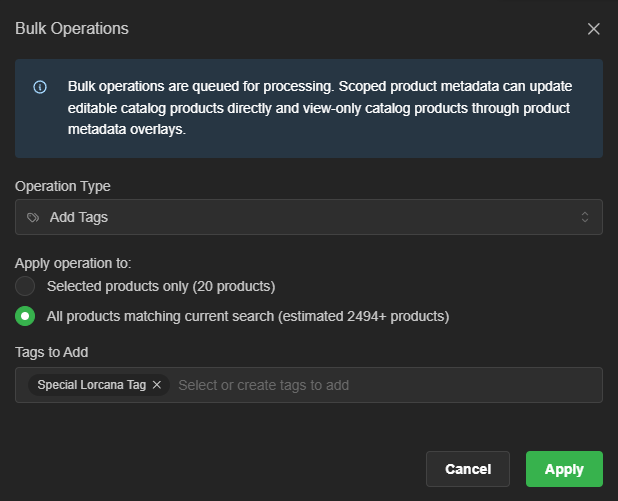This screenshot has width=618, height=501.
Task: Remove the Special Lorcana Tag chip
Action: click(157, 384)
